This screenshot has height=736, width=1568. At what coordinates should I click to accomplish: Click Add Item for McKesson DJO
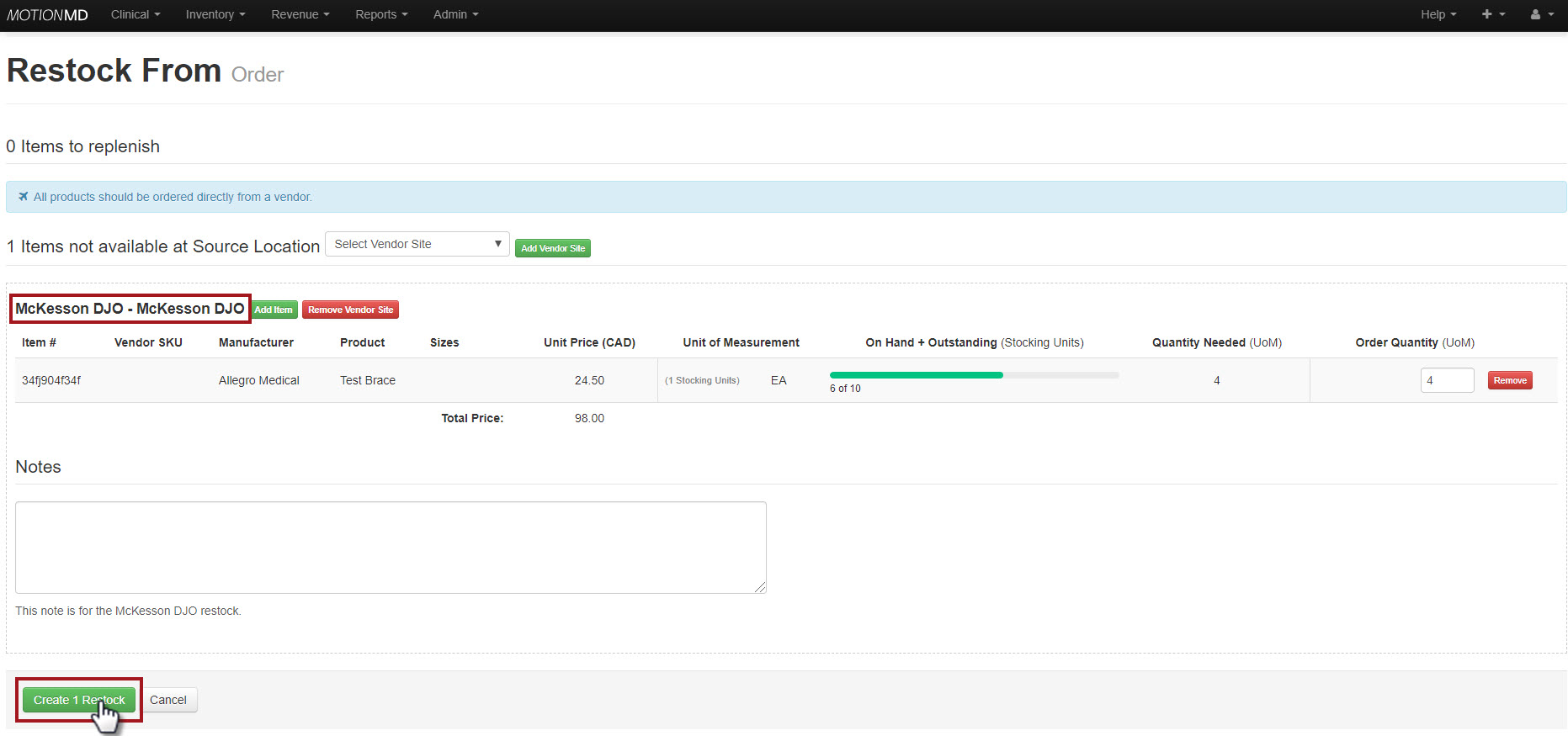(x=274, y=310)
